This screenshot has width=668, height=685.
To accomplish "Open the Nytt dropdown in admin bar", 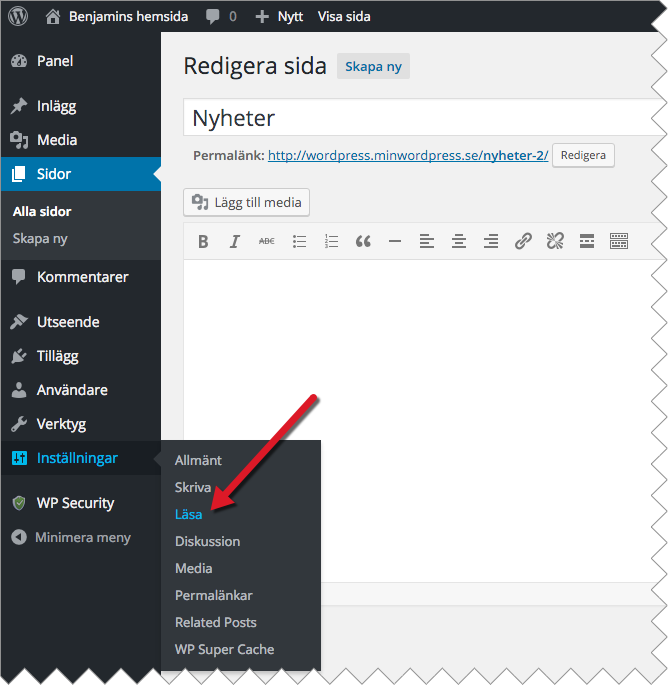I will pos(280,17).
